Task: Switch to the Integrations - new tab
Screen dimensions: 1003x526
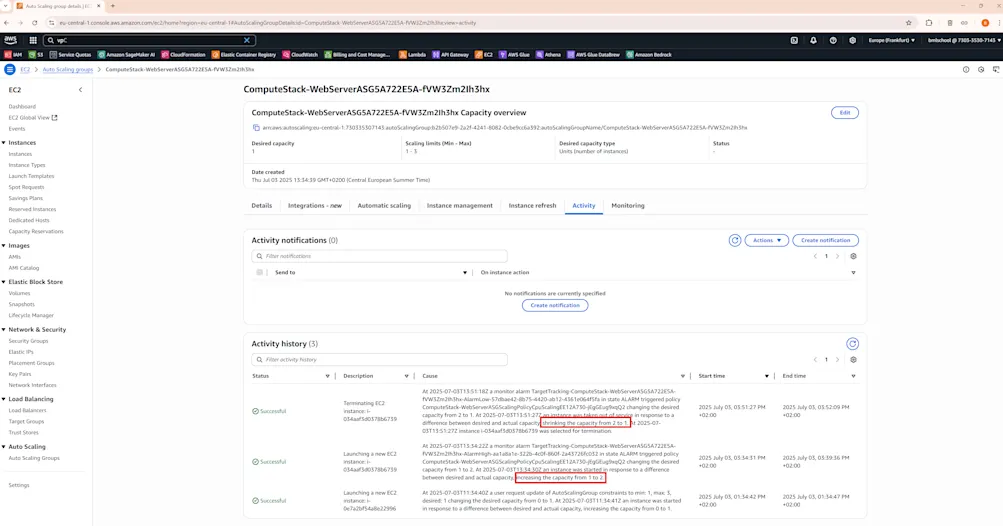Action: pos(315,205)
